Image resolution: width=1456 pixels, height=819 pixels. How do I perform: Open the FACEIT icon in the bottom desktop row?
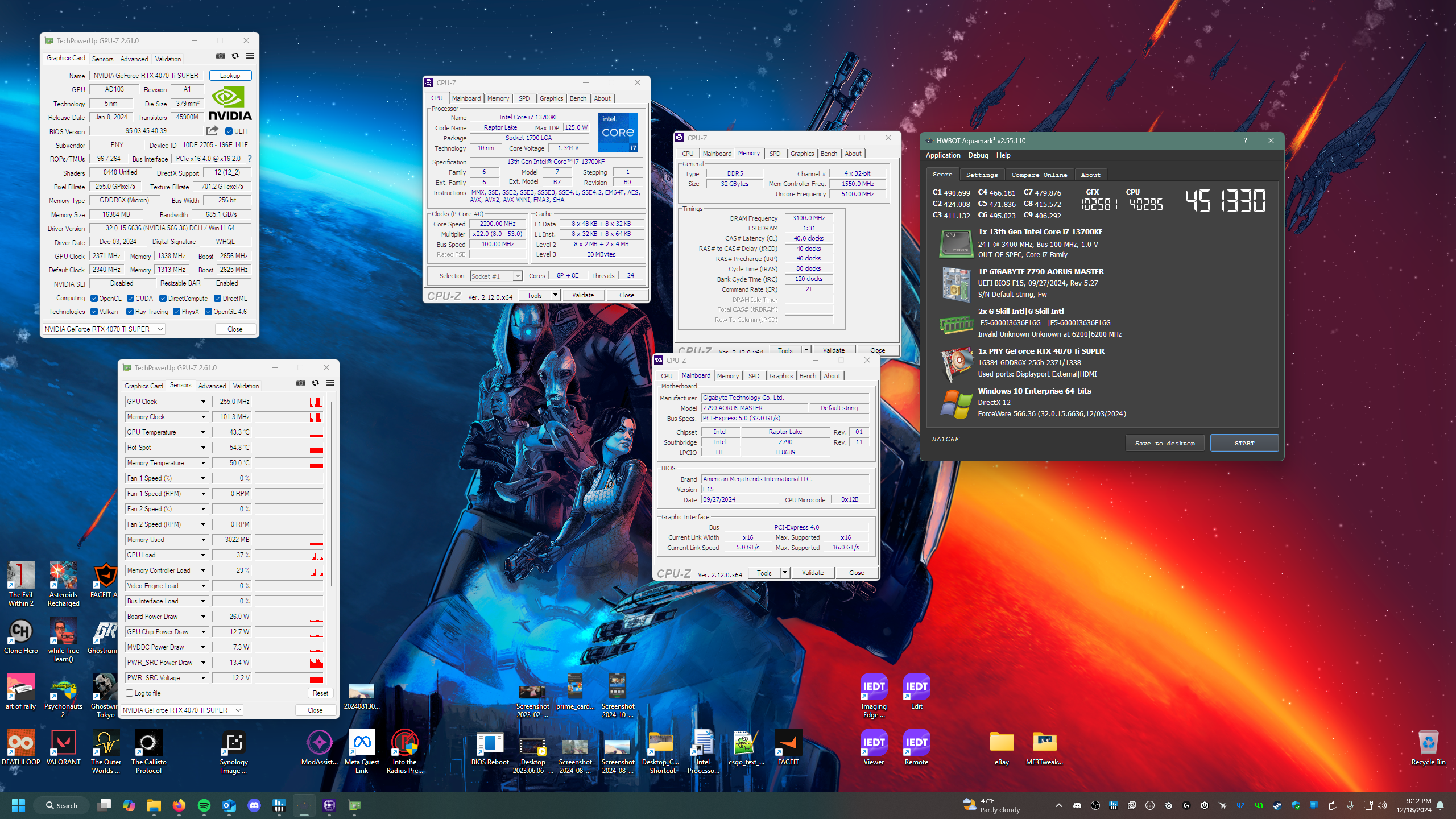coord(788,748)
